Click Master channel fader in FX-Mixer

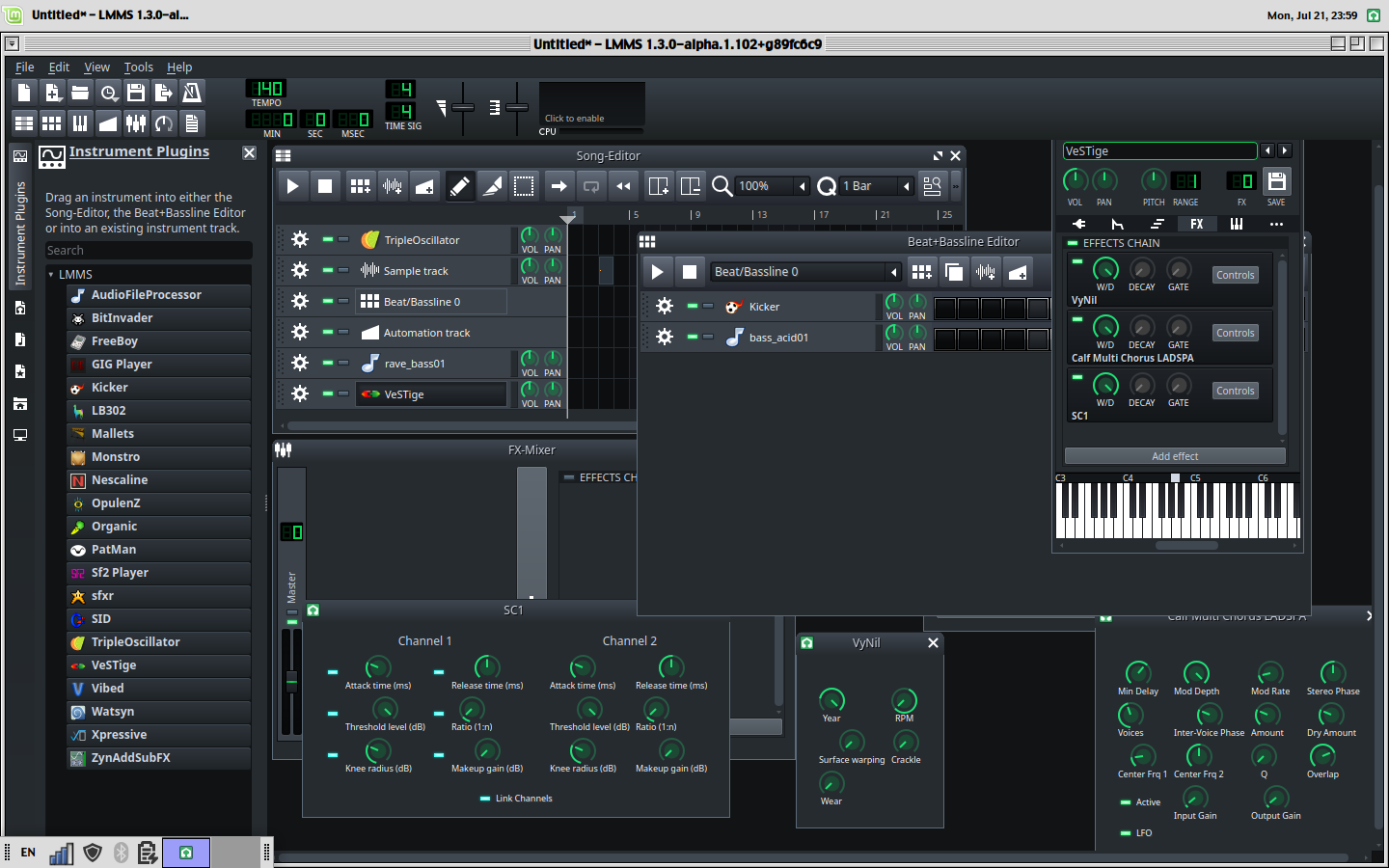[291, 681]
